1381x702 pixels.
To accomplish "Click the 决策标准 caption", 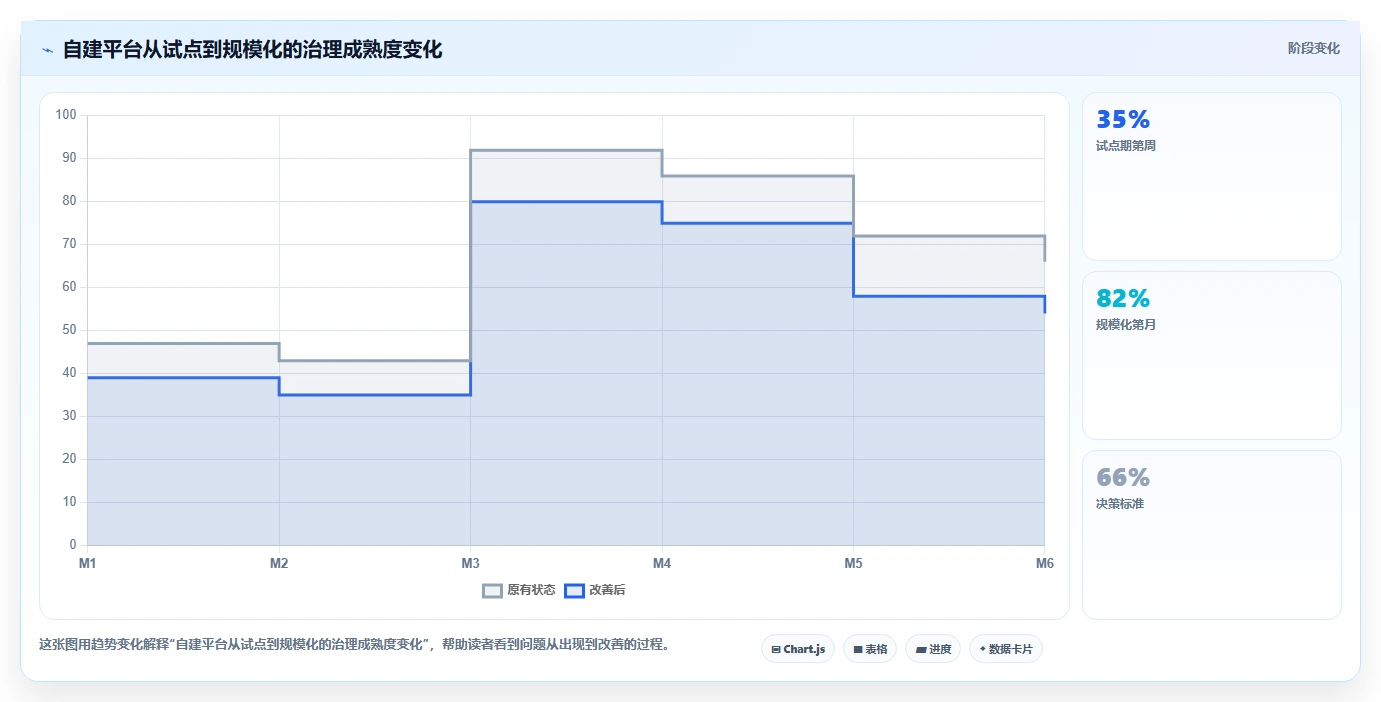I will (x=1120, y=504).
